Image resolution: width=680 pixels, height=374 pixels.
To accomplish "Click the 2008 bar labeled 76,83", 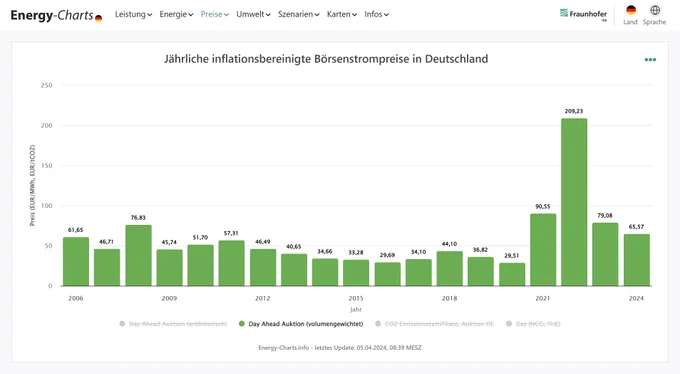I will pyautogui.click(x=138, y=256).
